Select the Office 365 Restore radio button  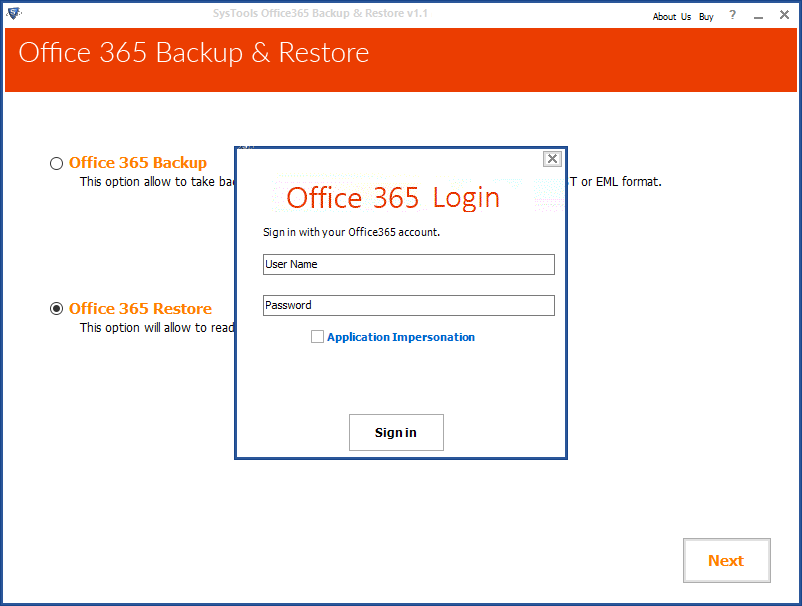pos(56,309)
